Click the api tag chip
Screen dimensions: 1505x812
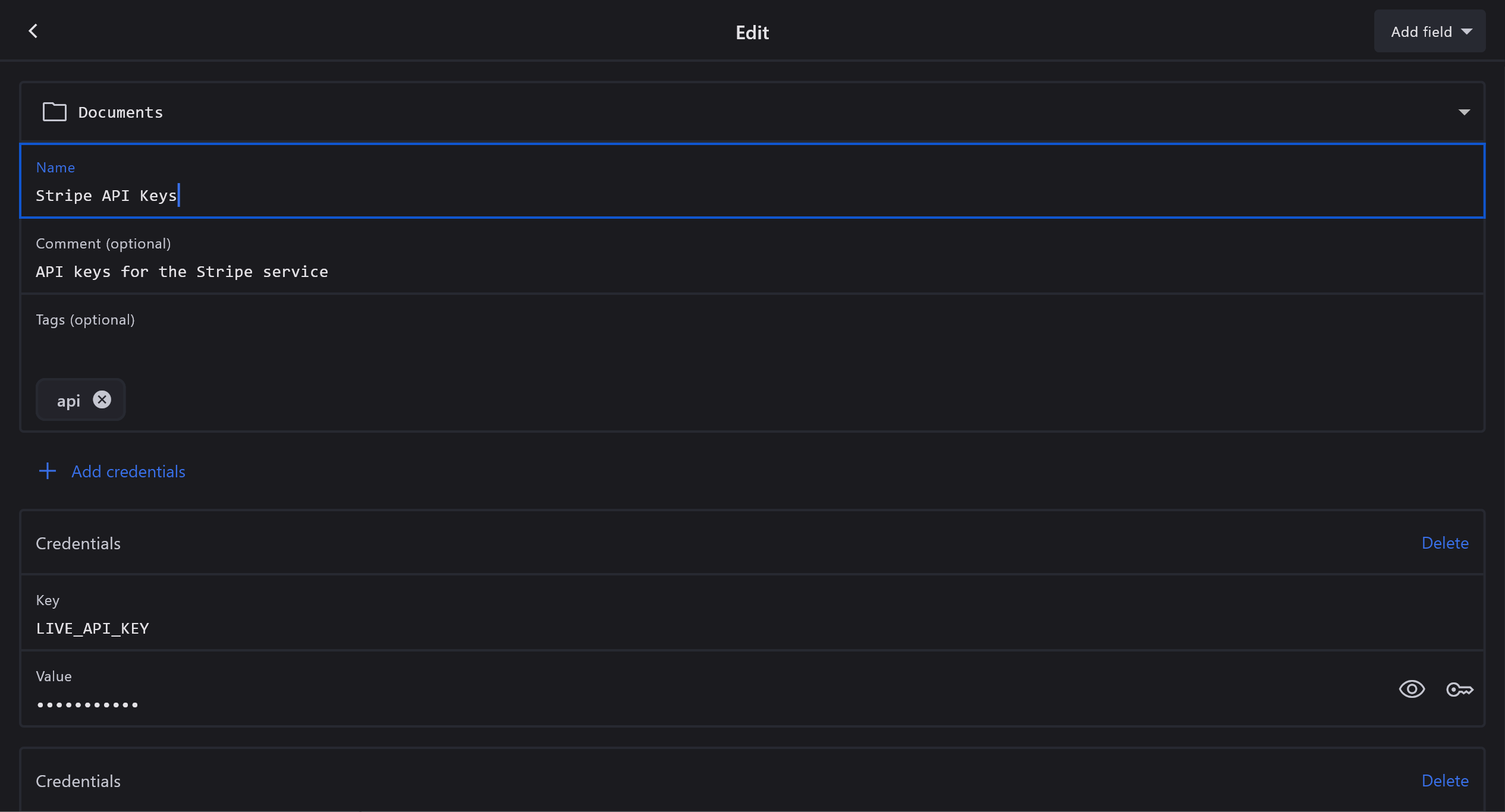[68, 401]
